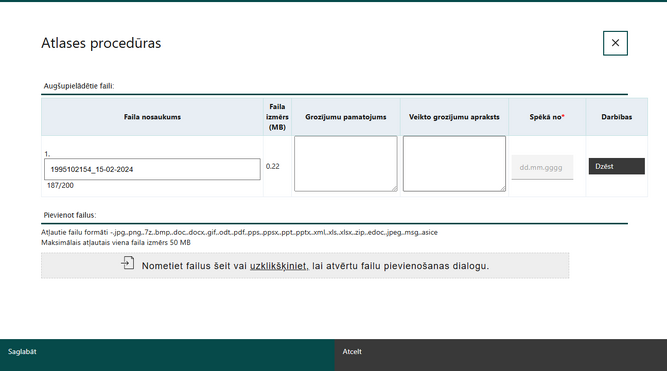The height and width of the screenshot is (371, 667).
Task: Click the Spēkā no column header
Action: click(x=547, y=117)
